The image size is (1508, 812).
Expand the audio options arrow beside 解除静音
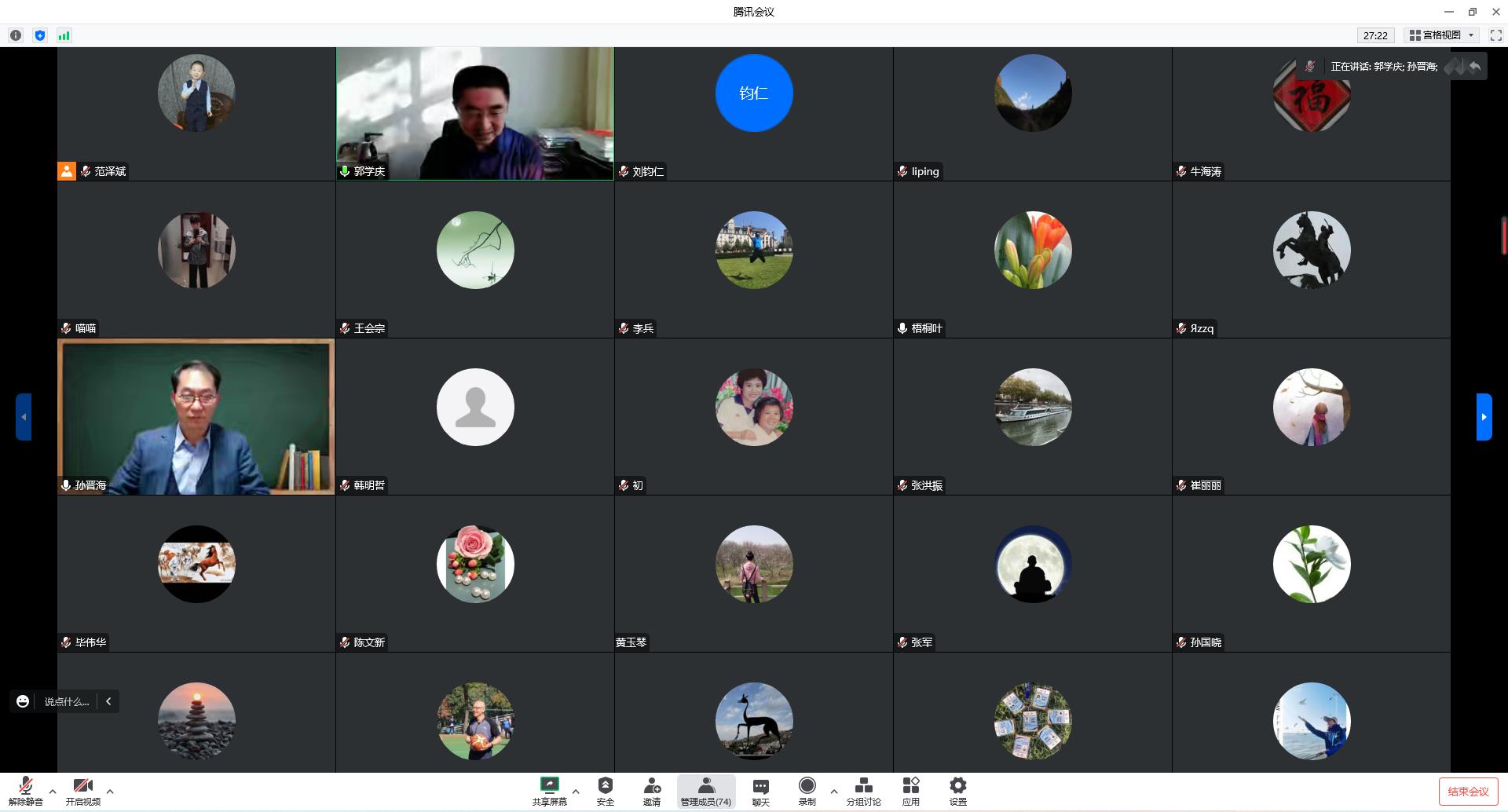(x=53, y=791)
